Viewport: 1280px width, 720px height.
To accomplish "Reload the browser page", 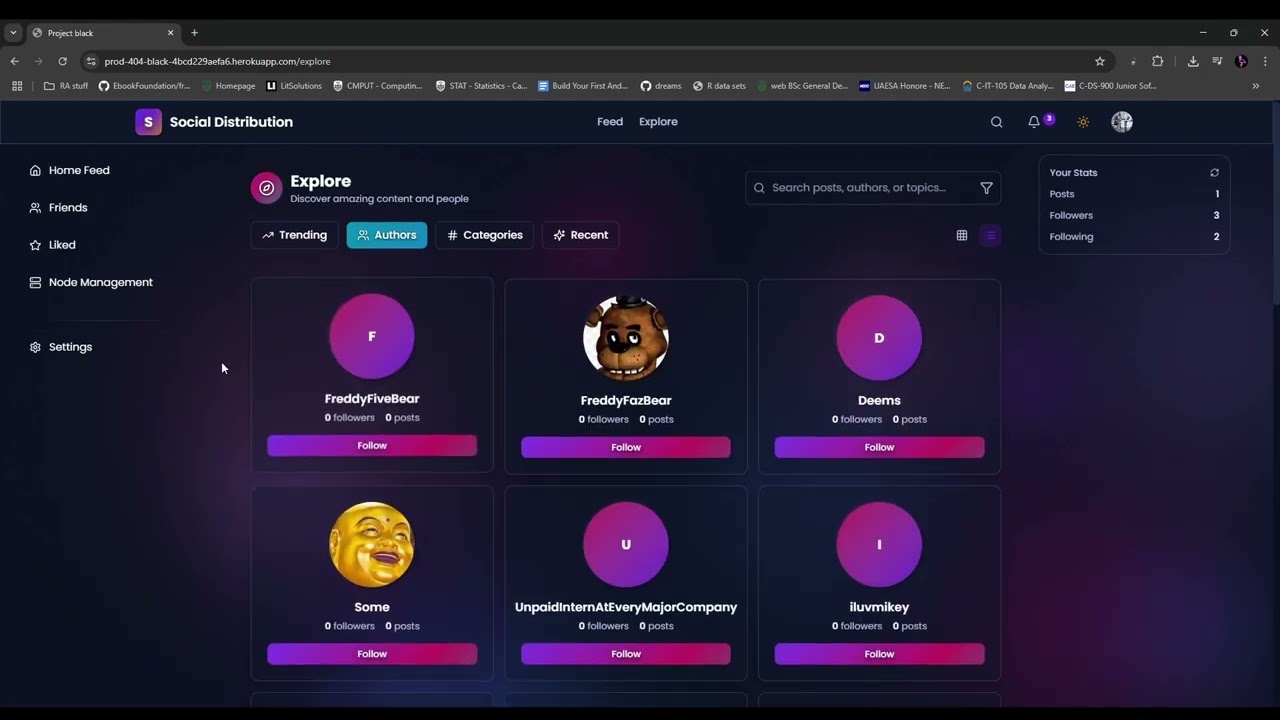I will click(62, 61).
